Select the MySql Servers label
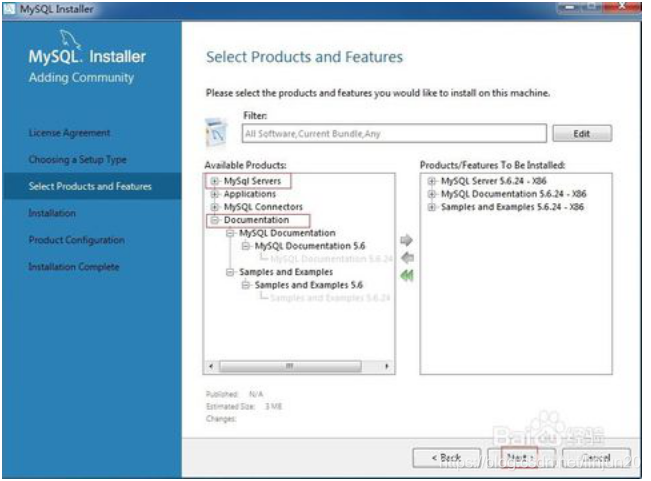 252,181
